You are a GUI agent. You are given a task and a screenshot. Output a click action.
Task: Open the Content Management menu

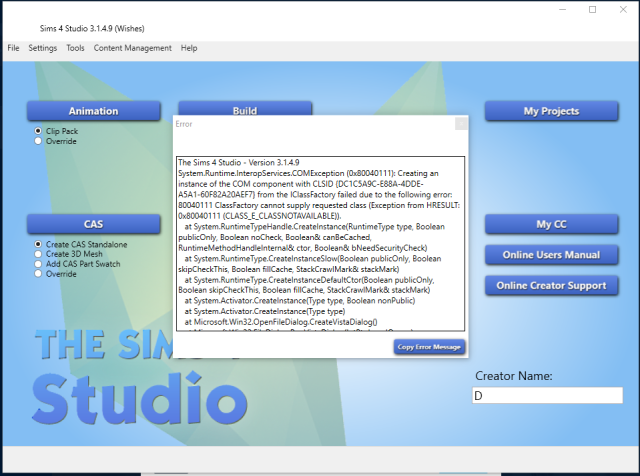point(133,48)
